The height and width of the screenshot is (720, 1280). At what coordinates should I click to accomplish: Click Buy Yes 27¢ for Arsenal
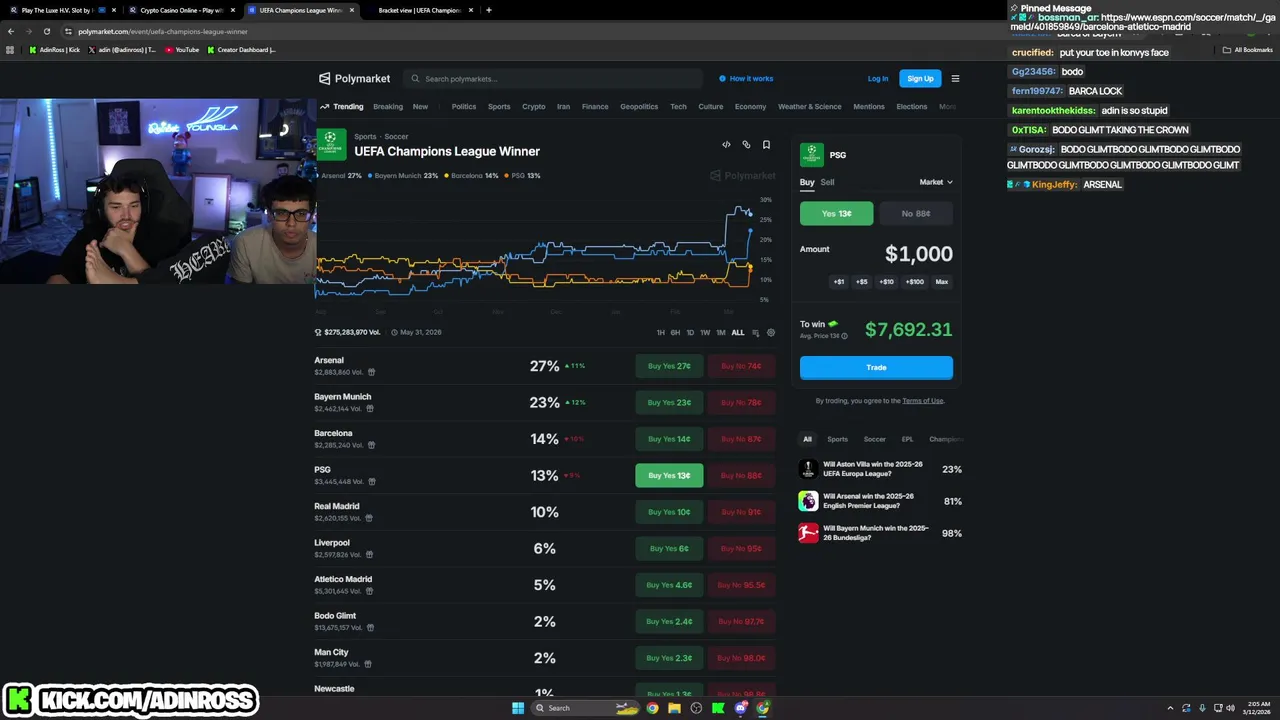click(x=669, y=366)
